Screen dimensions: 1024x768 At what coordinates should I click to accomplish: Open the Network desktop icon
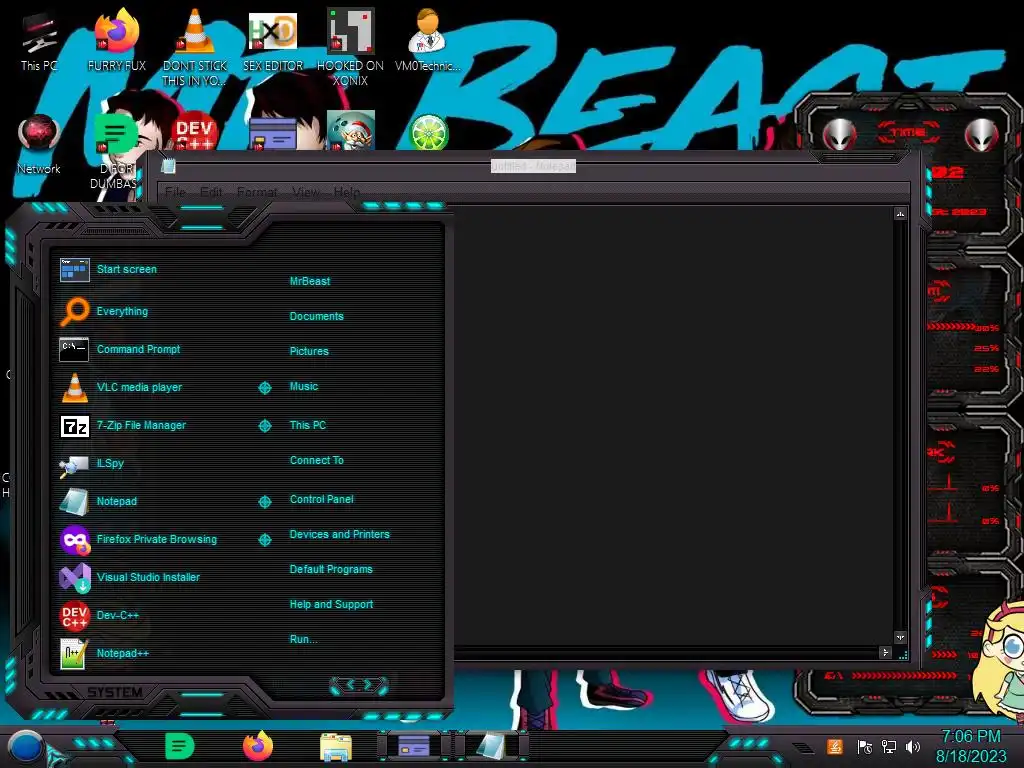39,144
